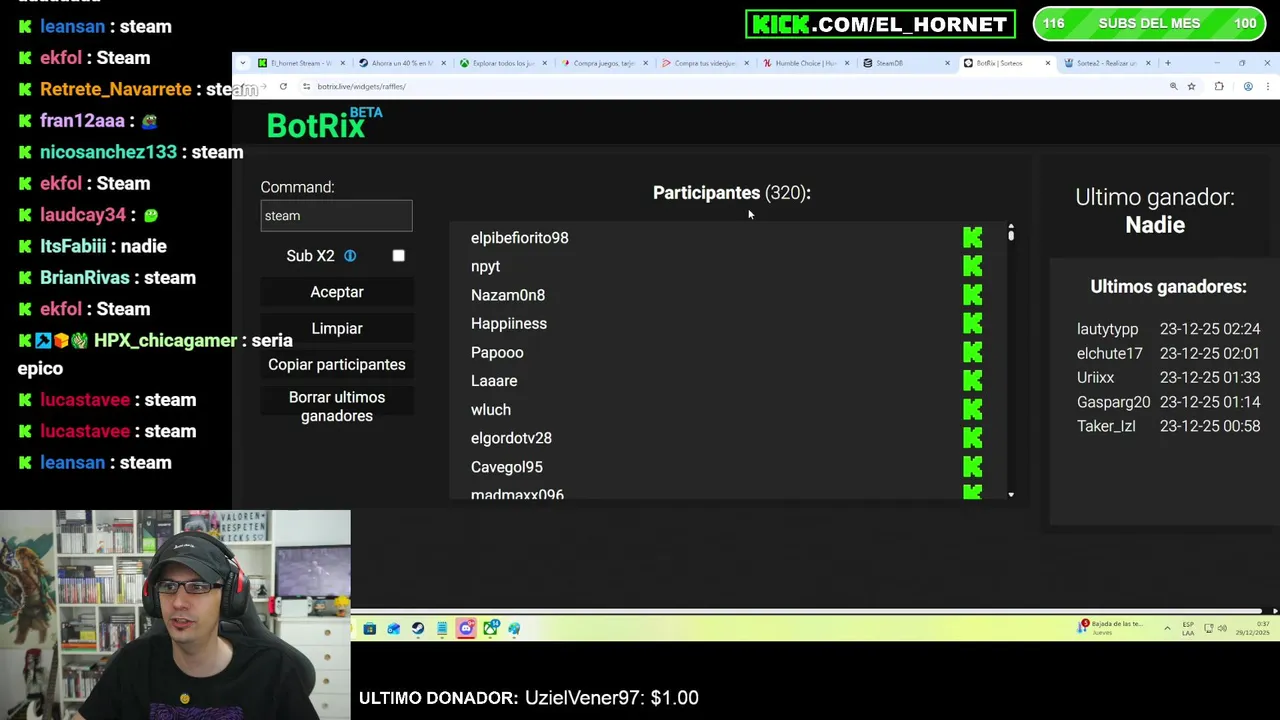Click the Kick icon next to elpibefiorito98

coord(972,238)
